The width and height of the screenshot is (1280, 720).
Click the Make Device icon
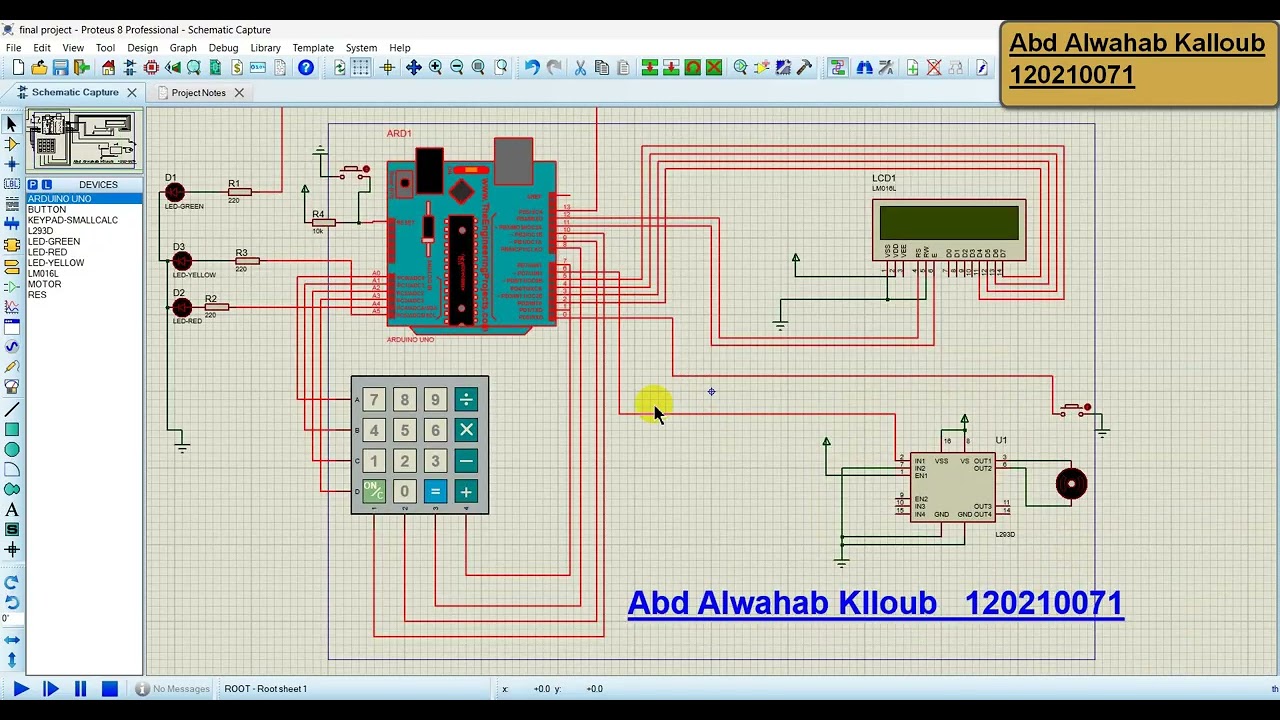tap(762, 68)
